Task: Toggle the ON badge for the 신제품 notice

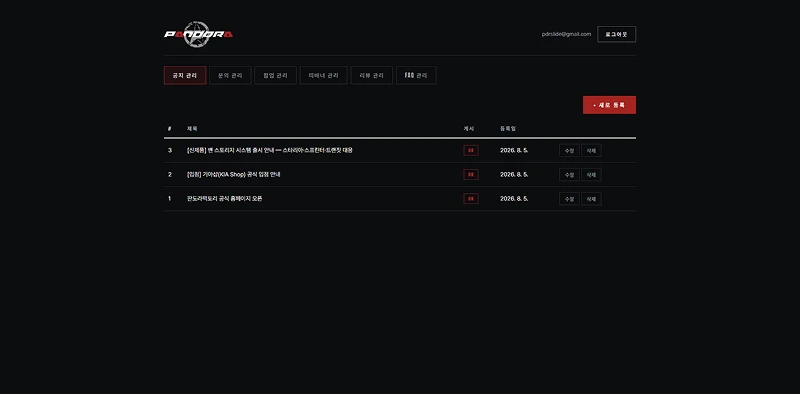Action: pyautogui.click(x=471, y=151)
